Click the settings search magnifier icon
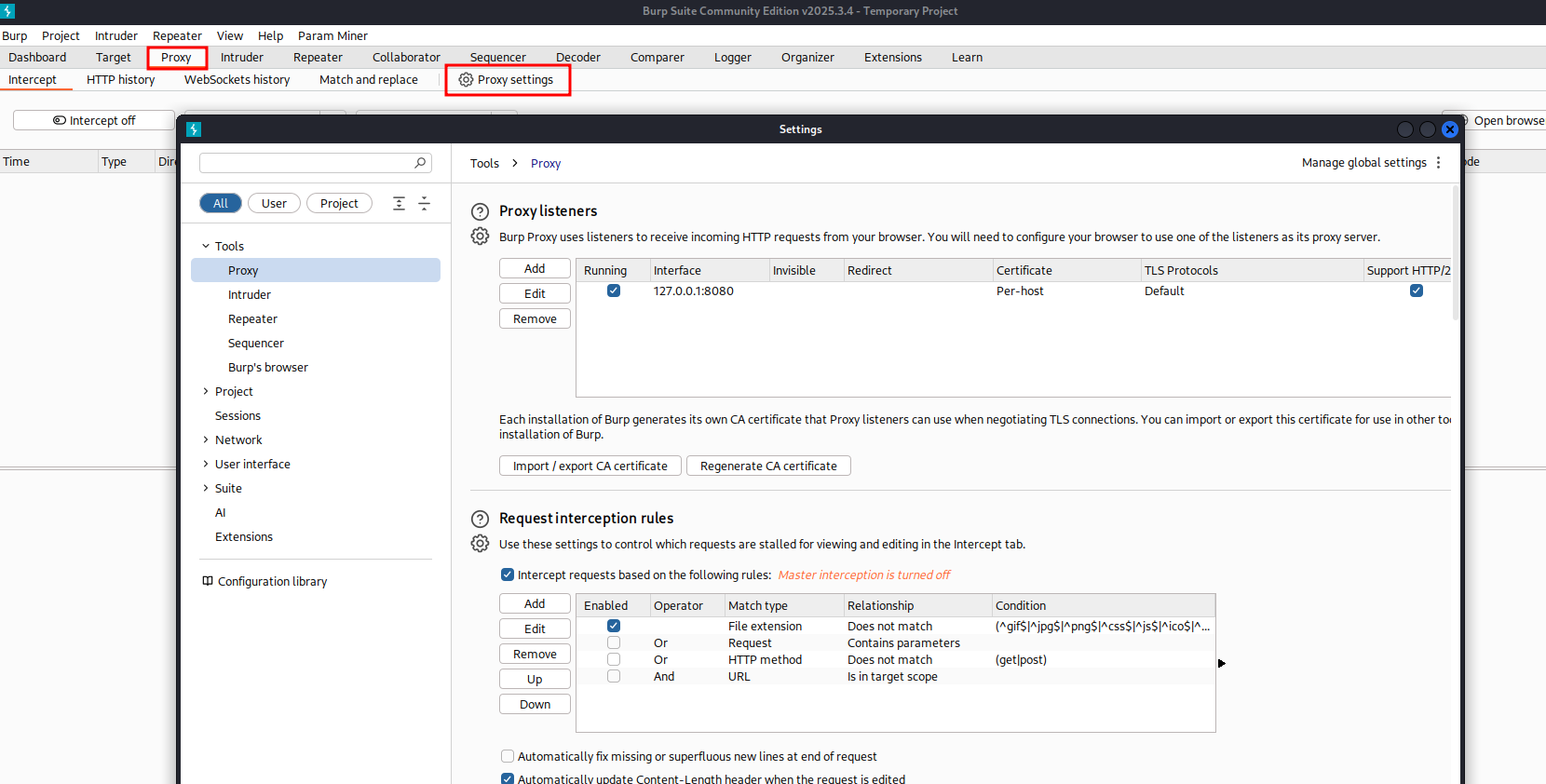Viewport: 1546px width, 784px height. click(x=420, y=163)
